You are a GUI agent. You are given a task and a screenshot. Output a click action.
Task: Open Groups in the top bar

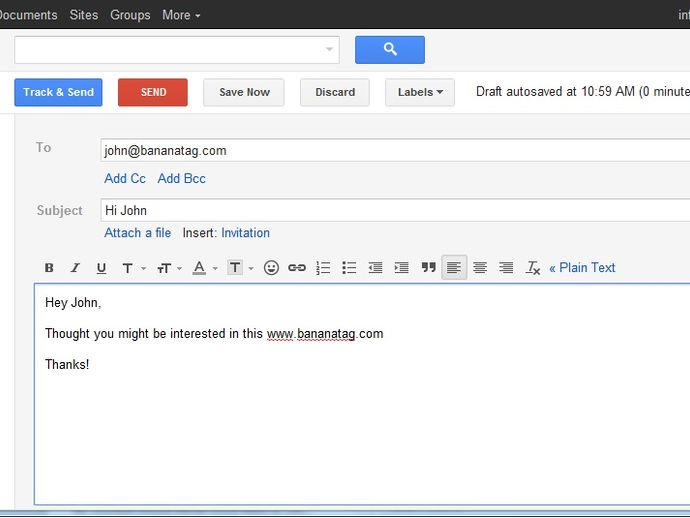tap(130, 15)
